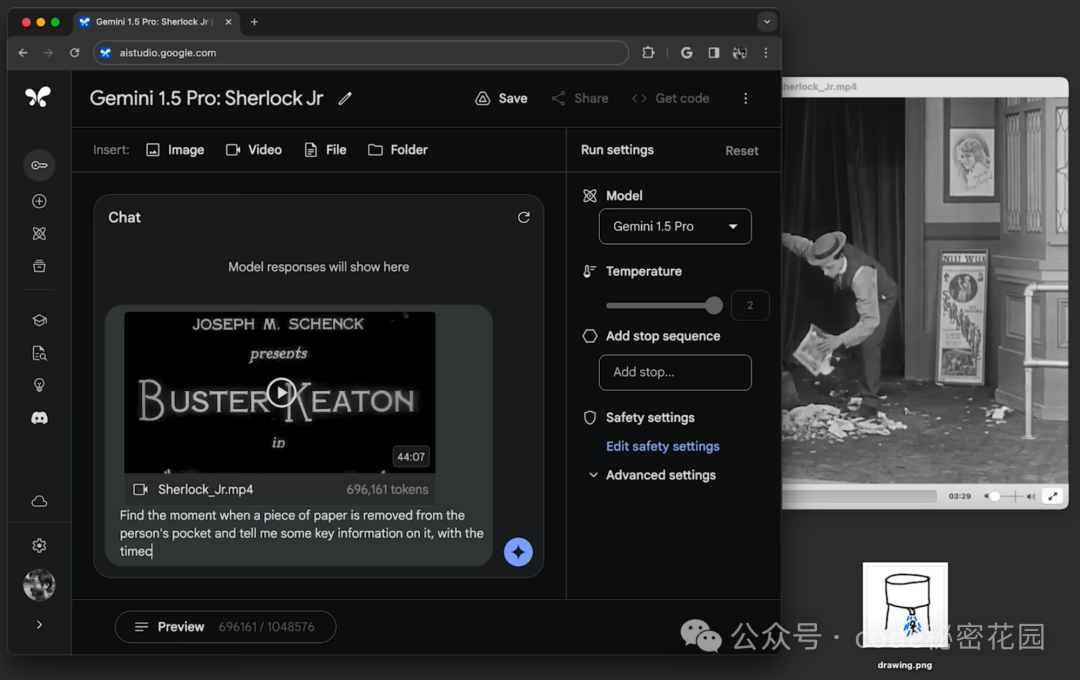The height and width of the screenshot is (680, 1080).
Task: Click the Share button
Action: pyautogui.click(x=580, y=99)
